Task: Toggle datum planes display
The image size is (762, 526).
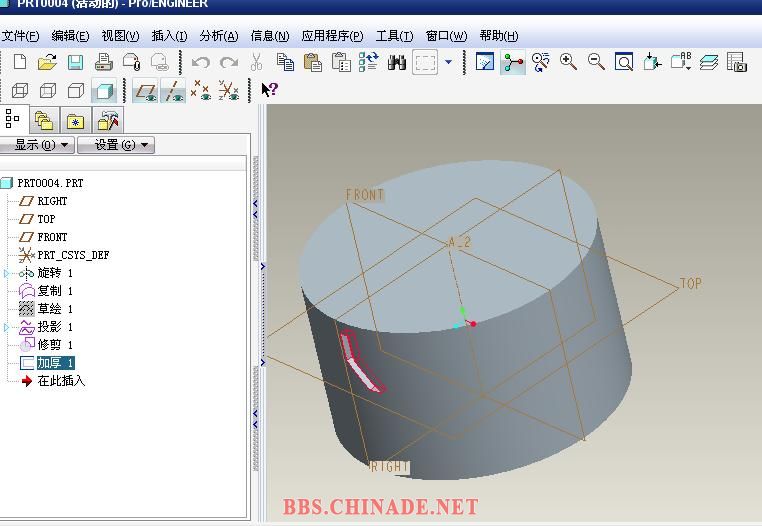Action: pos(145,92)
